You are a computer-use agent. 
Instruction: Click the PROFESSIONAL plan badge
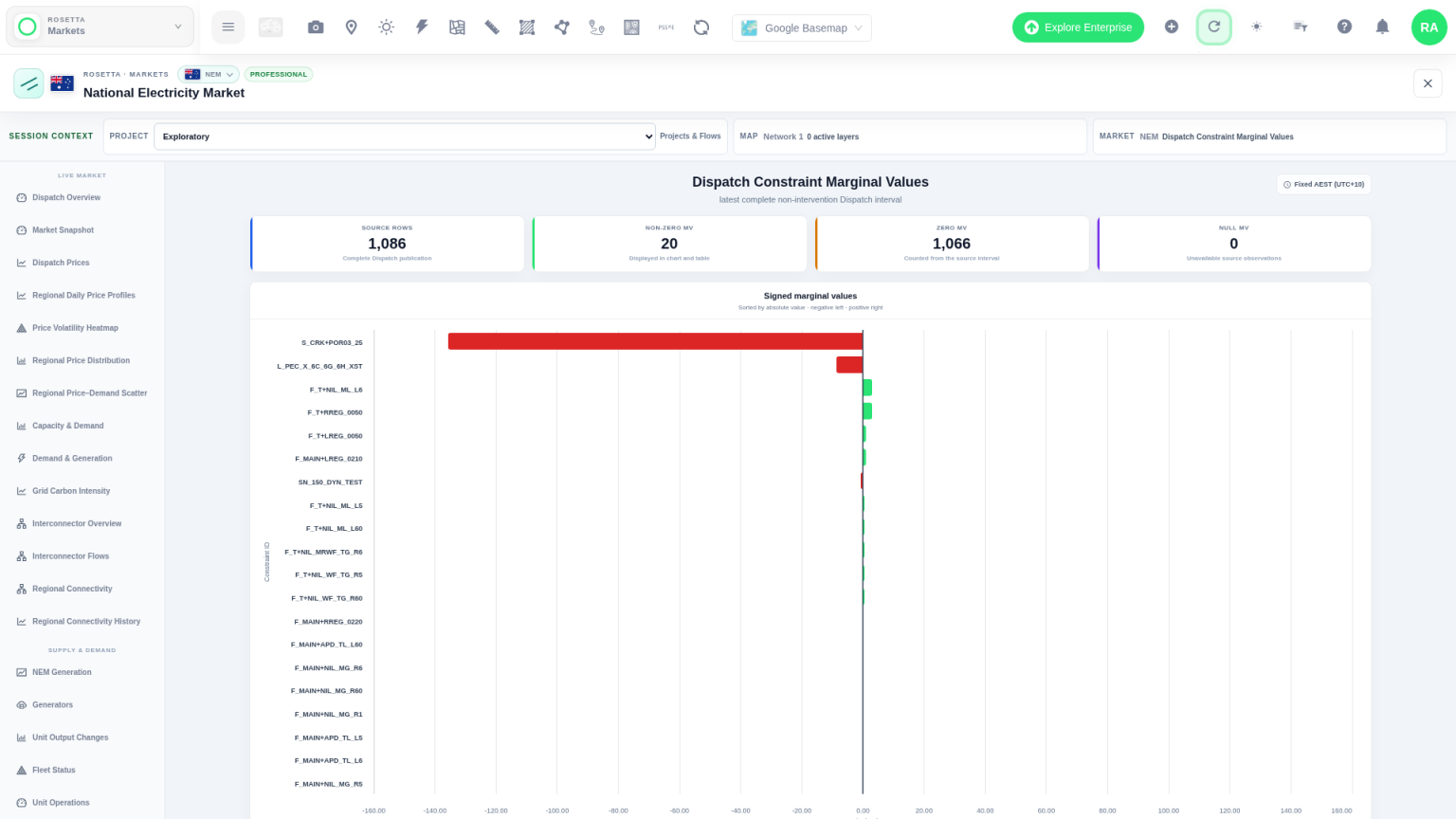tap(279, 74)
